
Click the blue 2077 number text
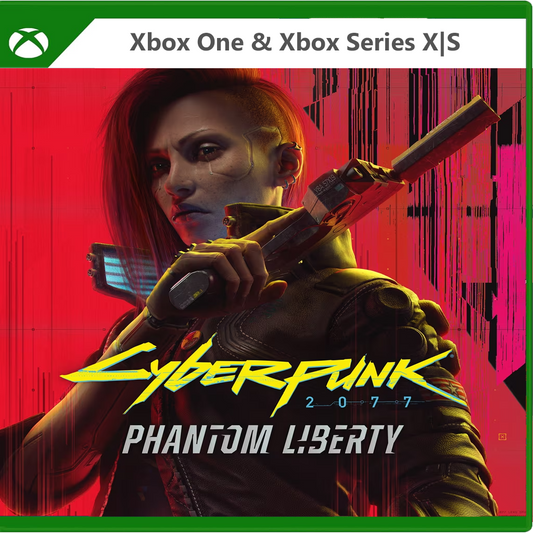coord(359,402)
